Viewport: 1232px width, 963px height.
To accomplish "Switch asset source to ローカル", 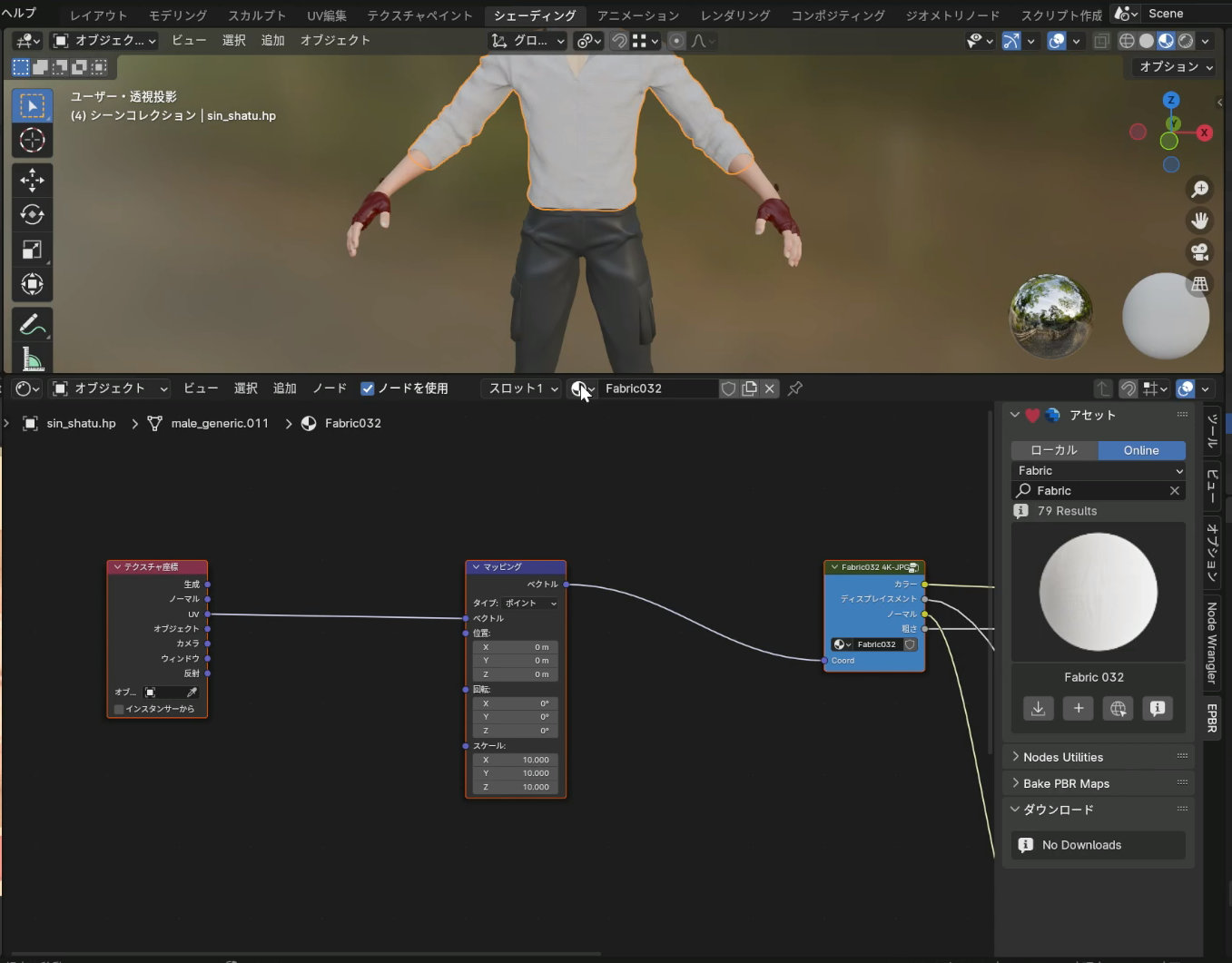I will click(x=1054, y=450).
